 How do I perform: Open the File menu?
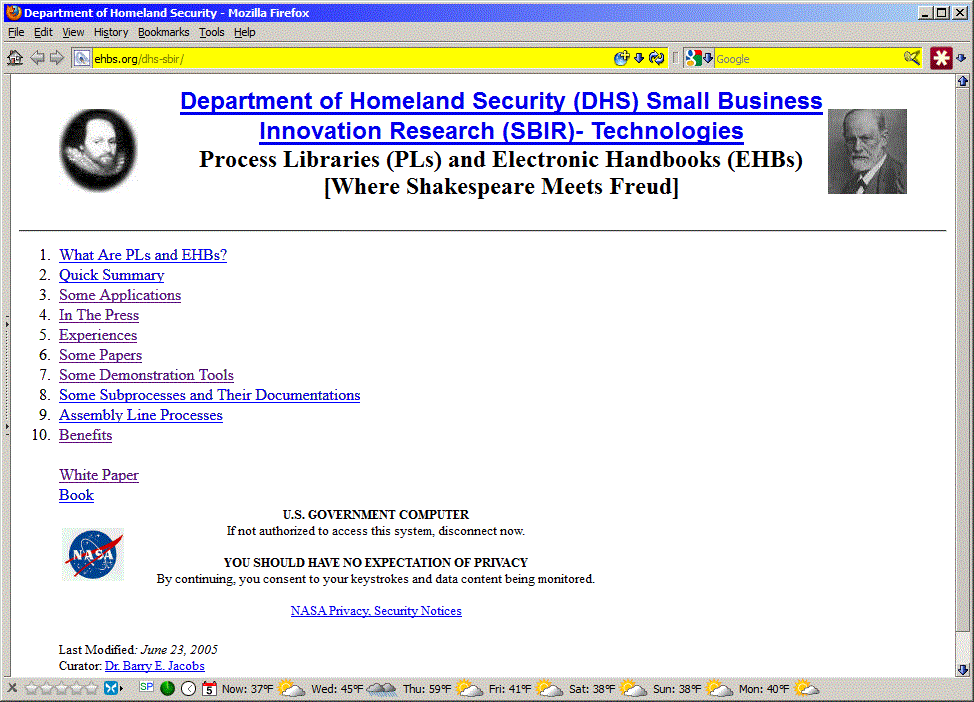point(16,32)
